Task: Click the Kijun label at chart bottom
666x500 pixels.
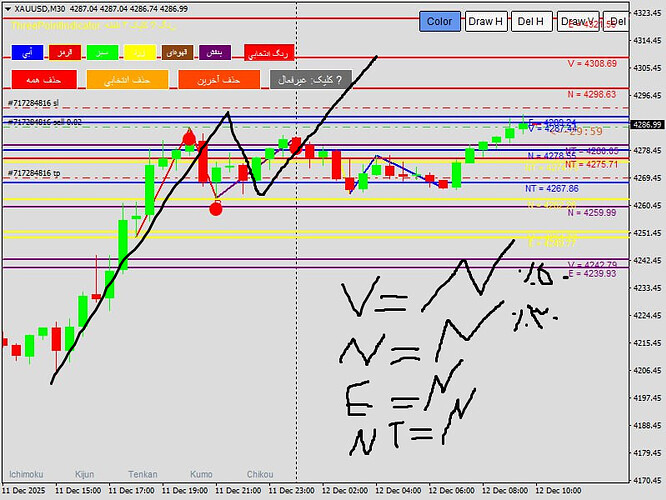Action: coord(85,474)
